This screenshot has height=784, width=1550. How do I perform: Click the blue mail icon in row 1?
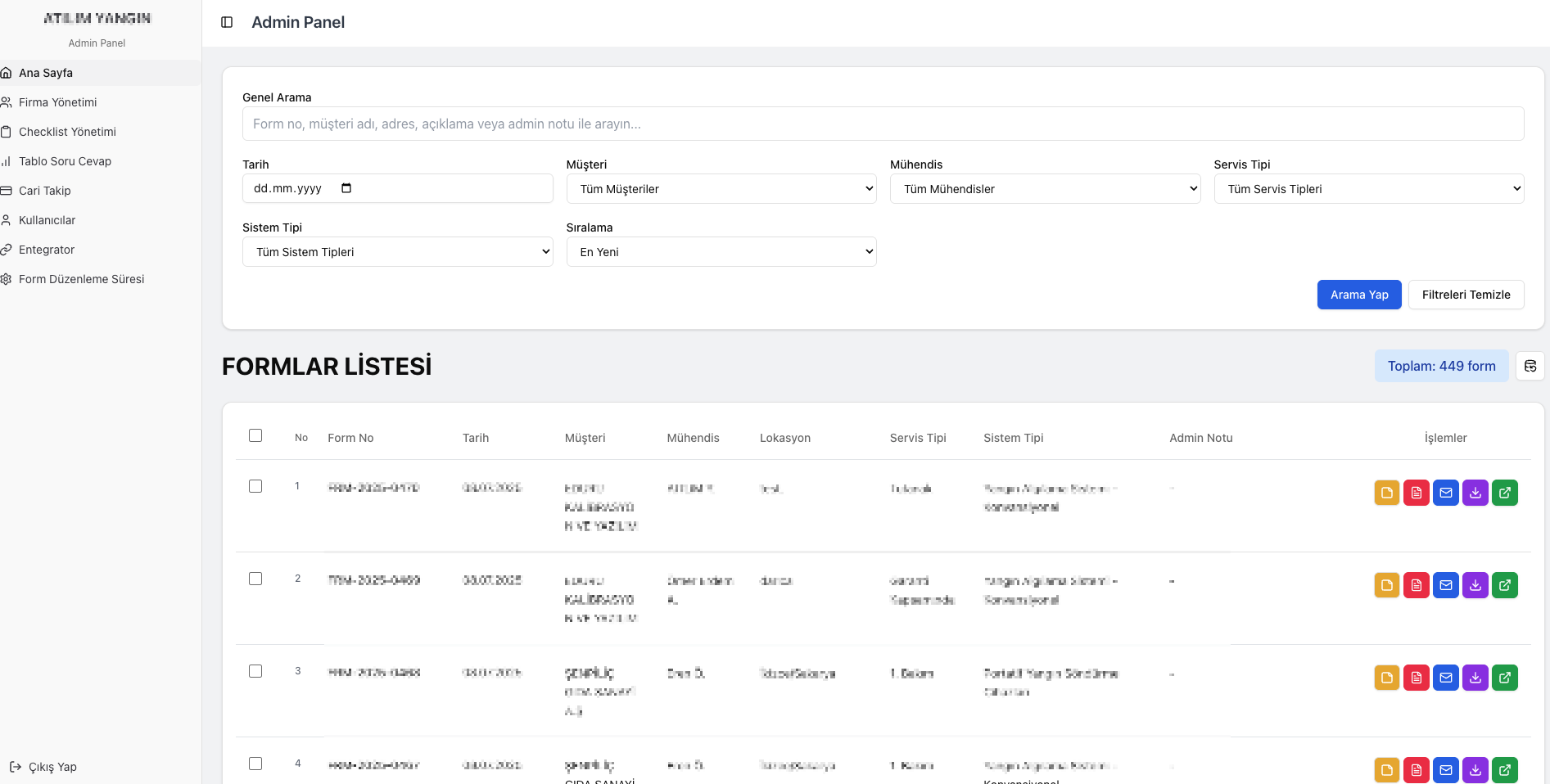1445,493
